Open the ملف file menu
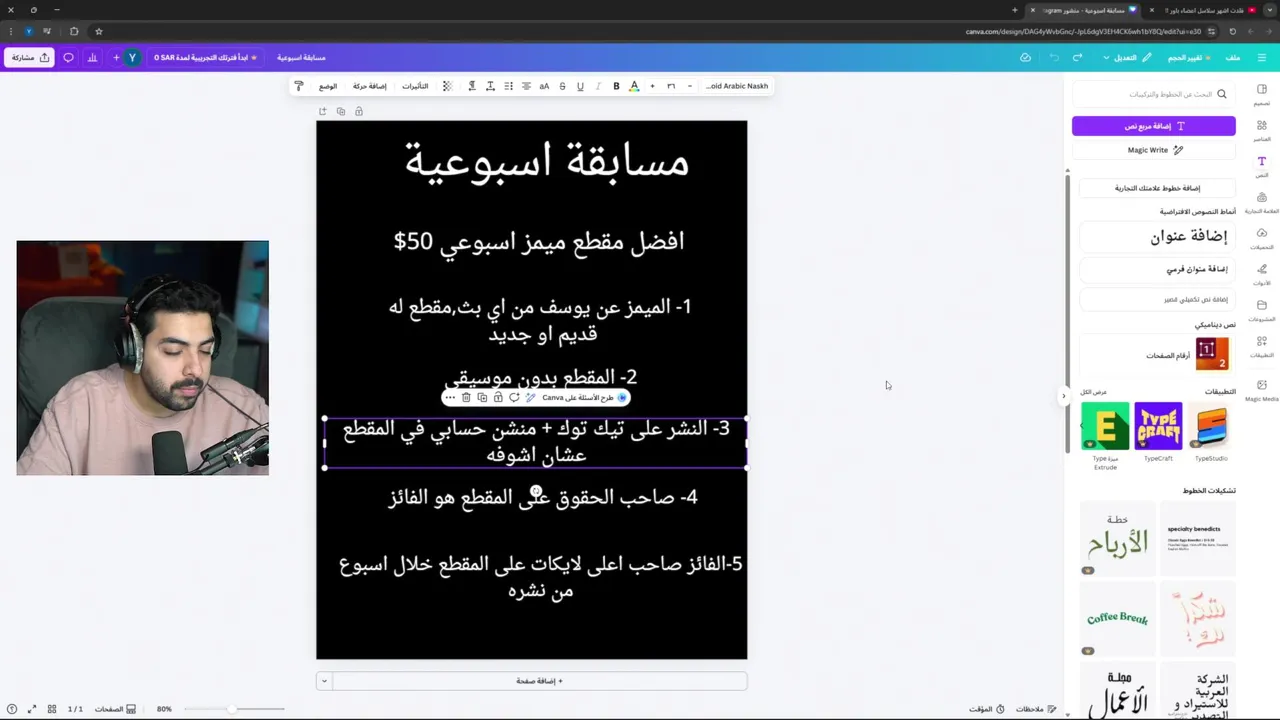This screenshot has width=1280, height=720. point(1233,57)
